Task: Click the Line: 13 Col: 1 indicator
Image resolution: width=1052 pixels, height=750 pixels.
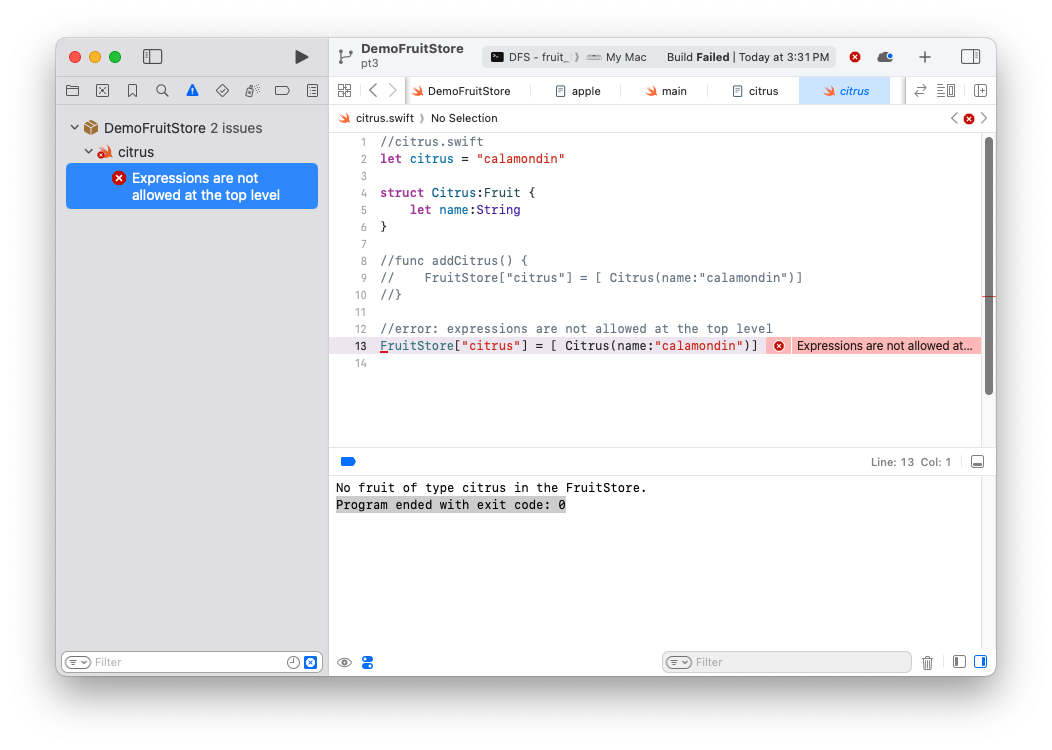Action: coord(910,462)
